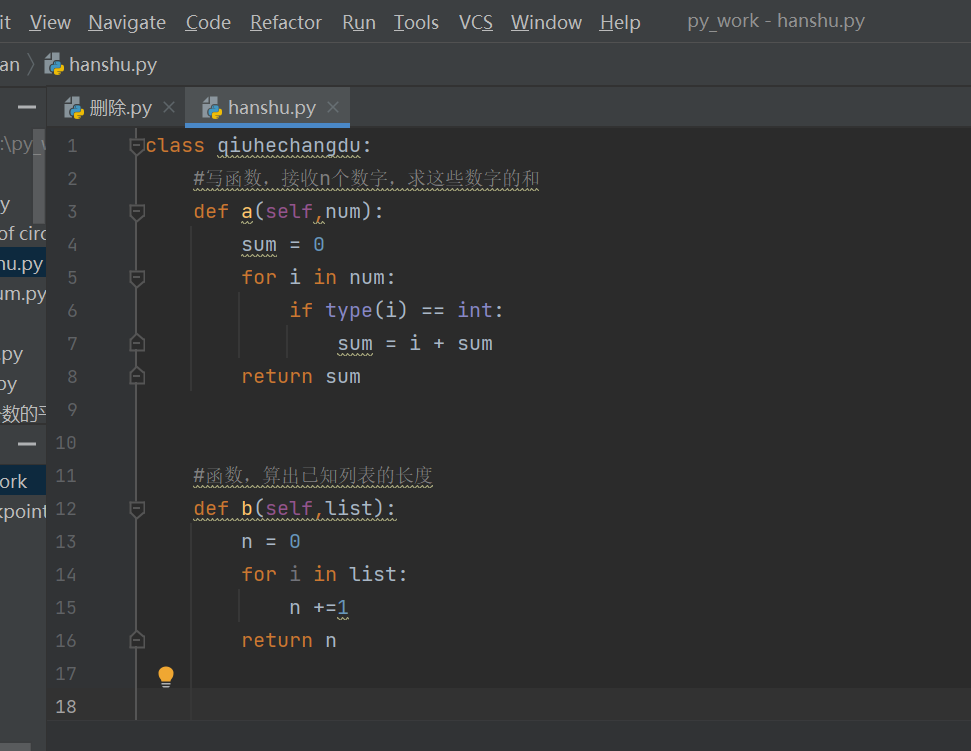Collapse the class qiuhechangdu fold marker
The width and height of the screenshot is (971, 751).
137,146
